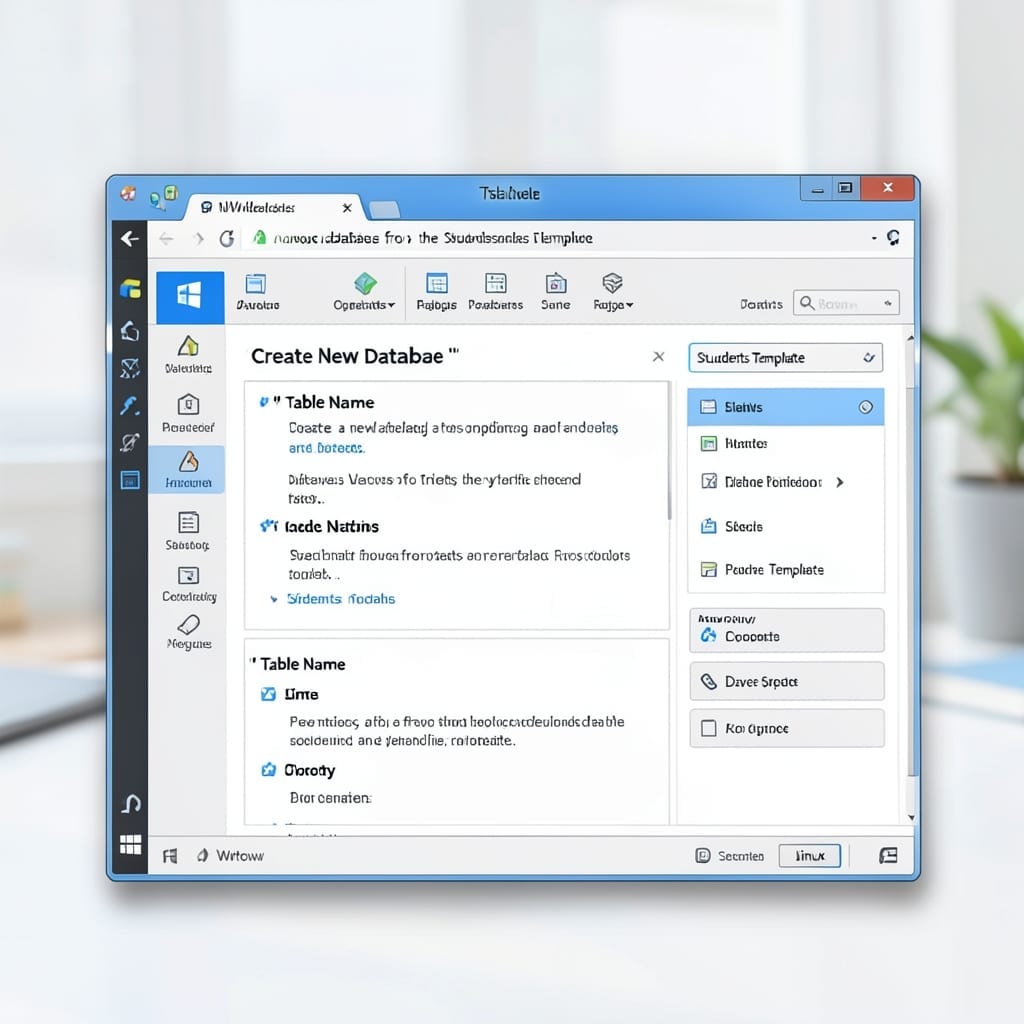This screenshot has height=1024, width=1024.
Task: Select the highlighted Slaivs list item
Action: click(786, 408)
